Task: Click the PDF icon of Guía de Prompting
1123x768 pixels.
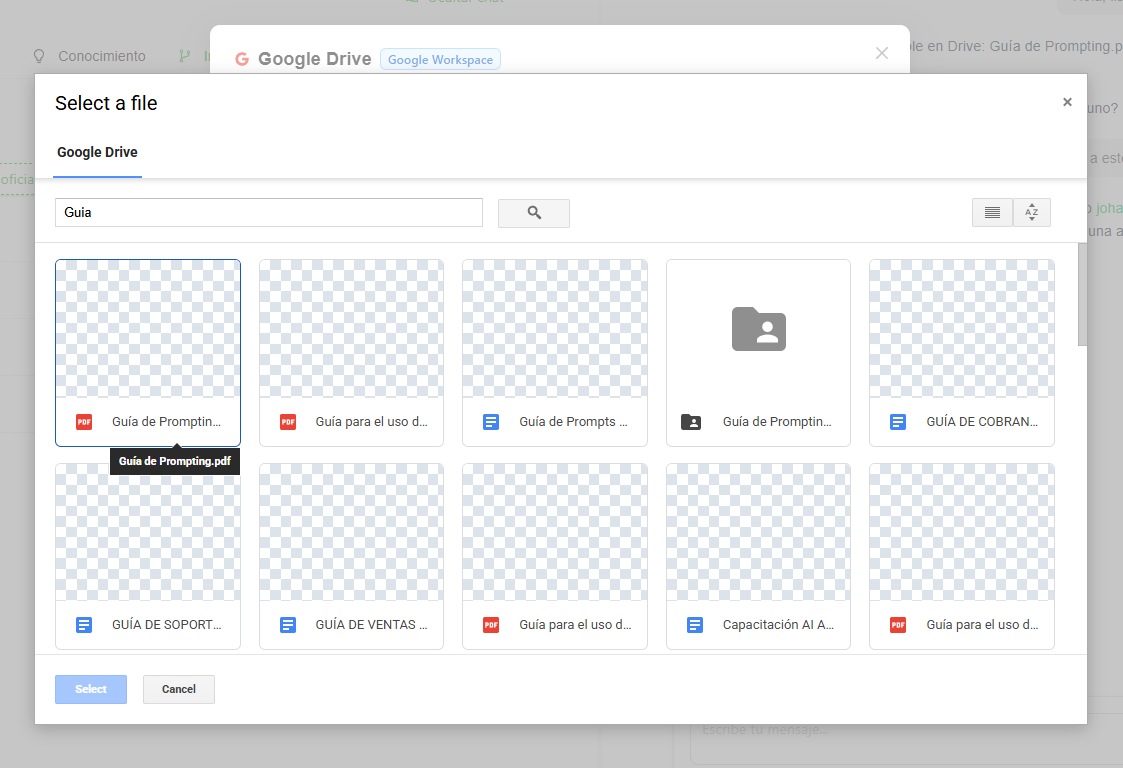Action: (x=84, y=422)
